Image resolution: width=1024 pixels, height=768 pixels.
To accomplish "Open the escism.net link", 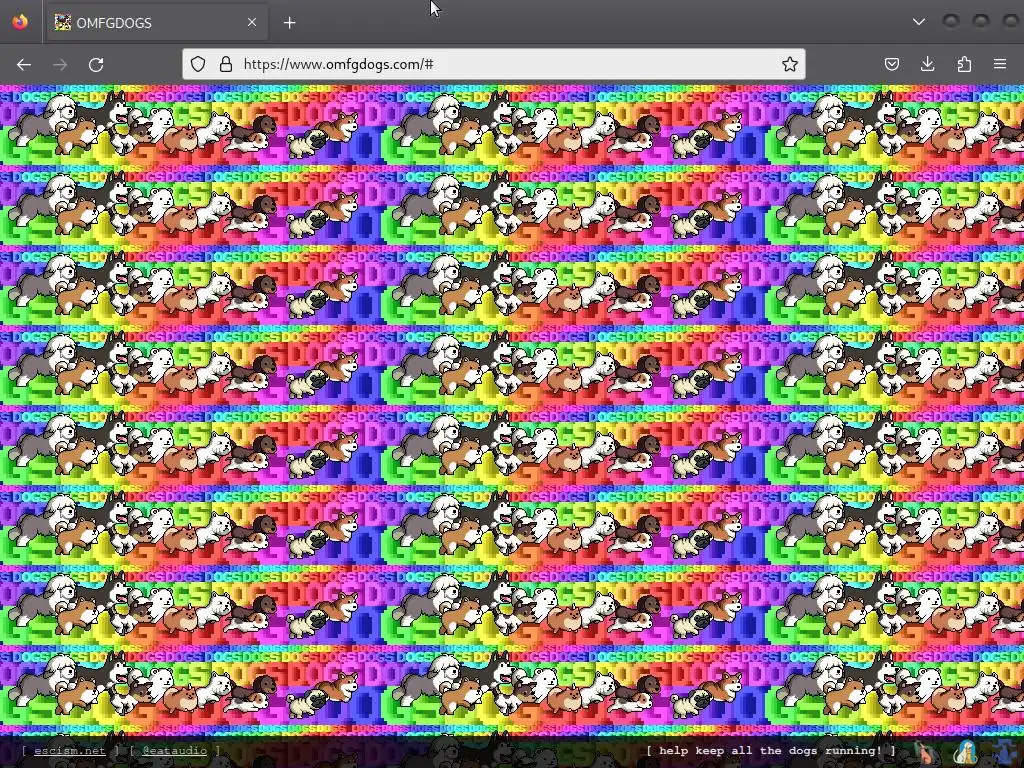I will coord(69,751).
